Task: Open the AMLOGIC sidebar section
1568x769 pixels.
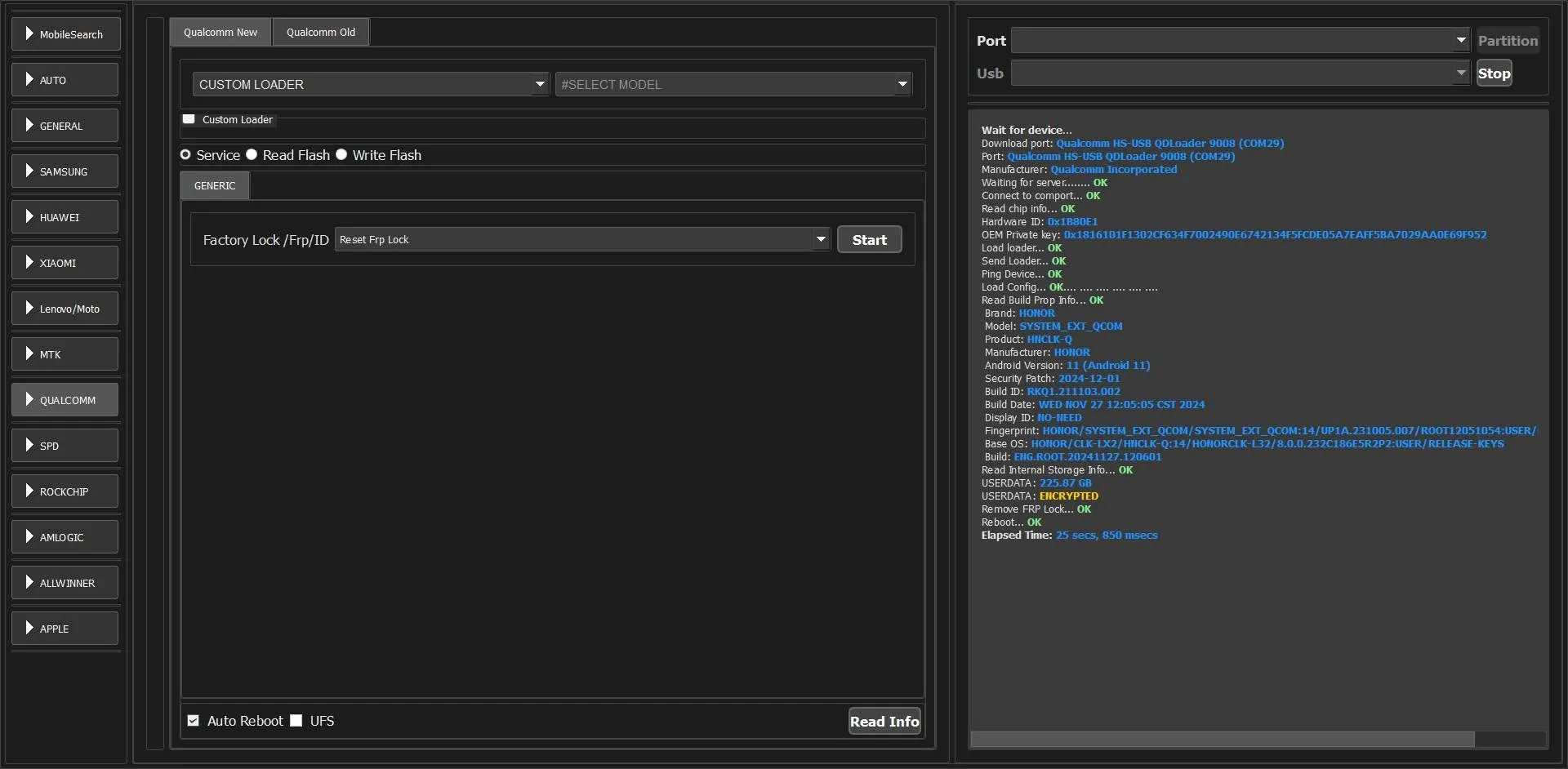Action: pos(65,537)
